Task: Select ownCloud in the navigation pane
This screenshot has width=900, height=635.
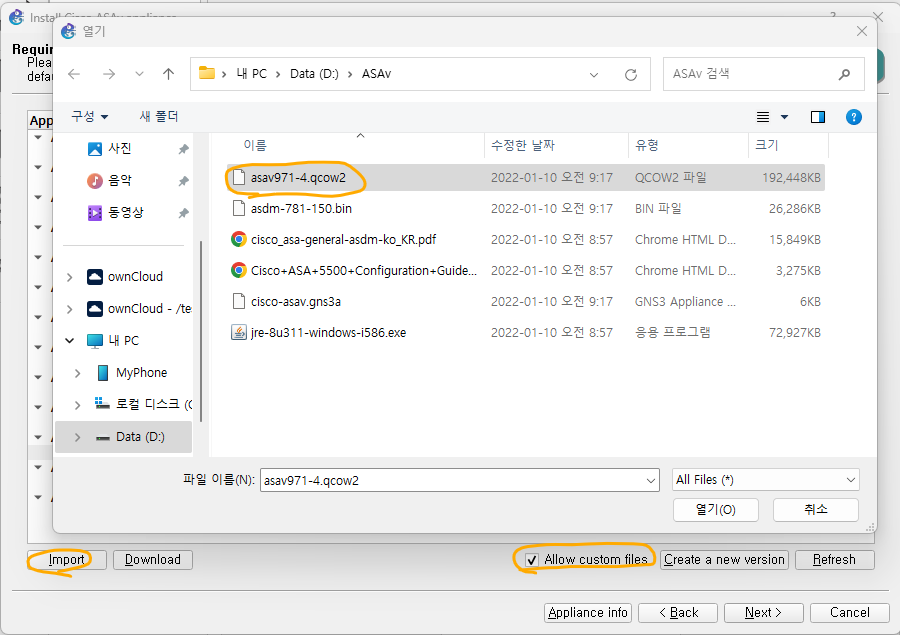Action: [135, 277]
